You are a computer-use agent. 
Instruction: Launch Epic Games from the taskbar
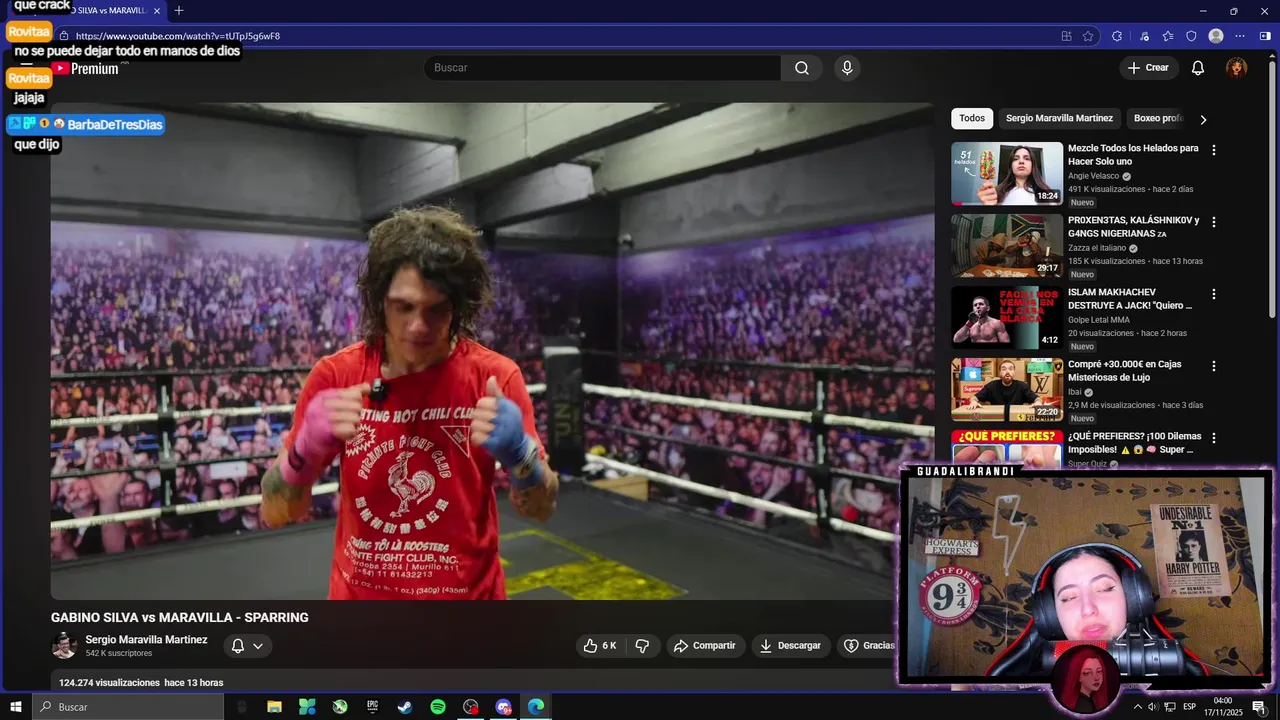coord(372,707)
